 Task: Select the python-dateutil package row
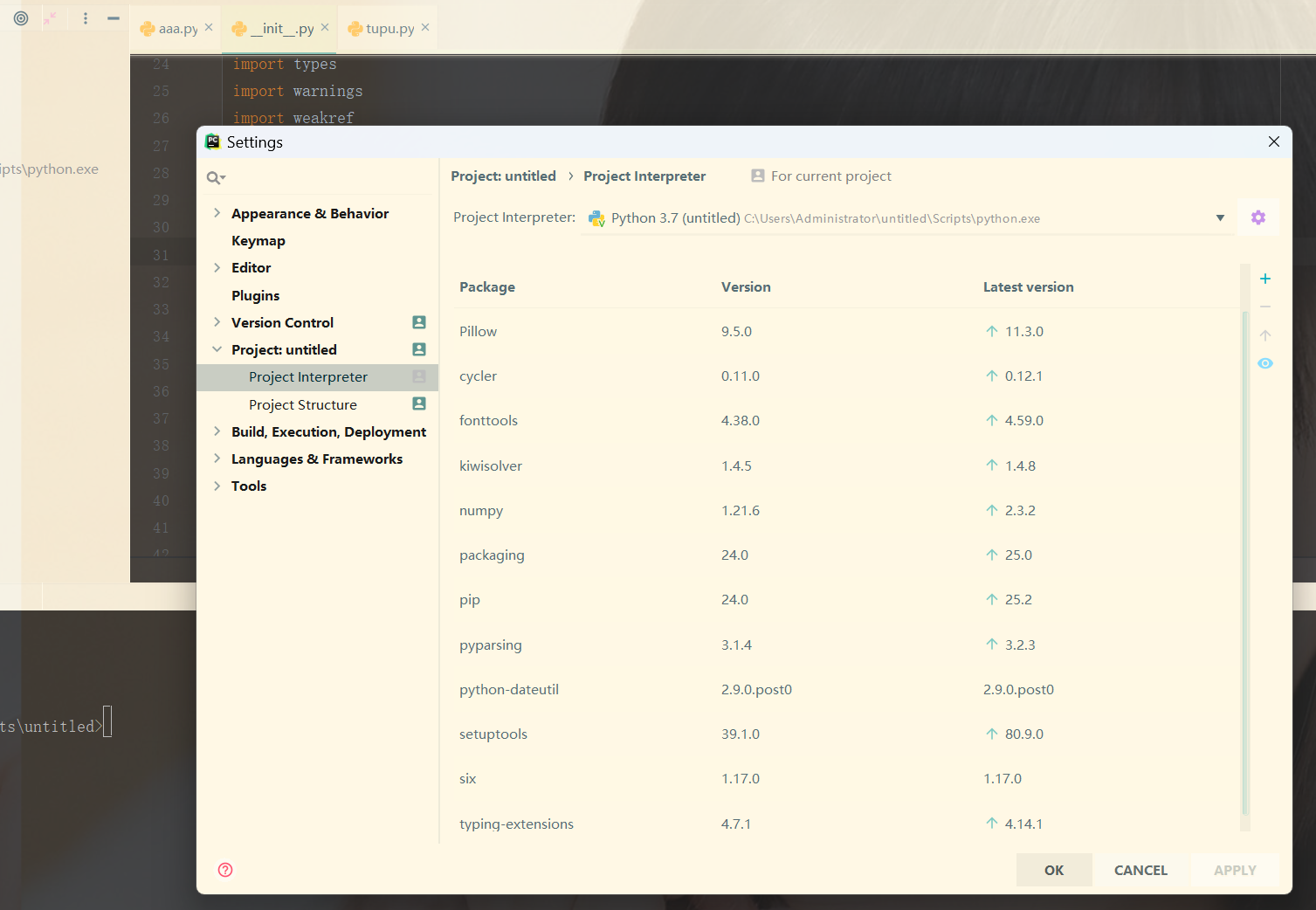click(x=847, y=689)
